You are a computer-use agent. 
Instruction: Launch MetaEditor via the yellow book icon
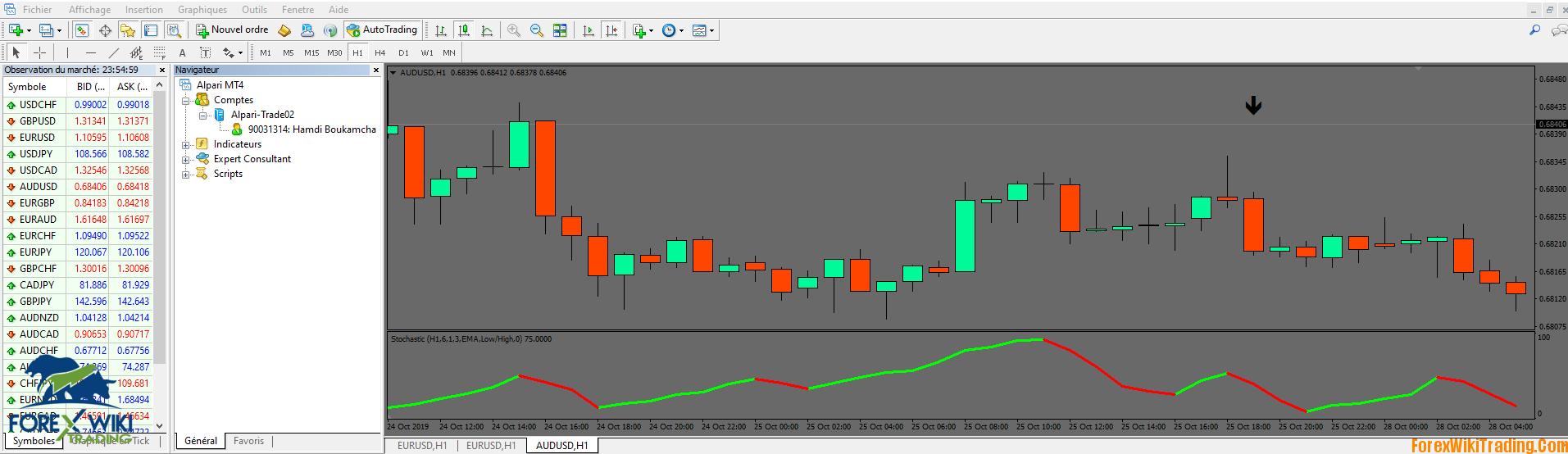point(284,30)
